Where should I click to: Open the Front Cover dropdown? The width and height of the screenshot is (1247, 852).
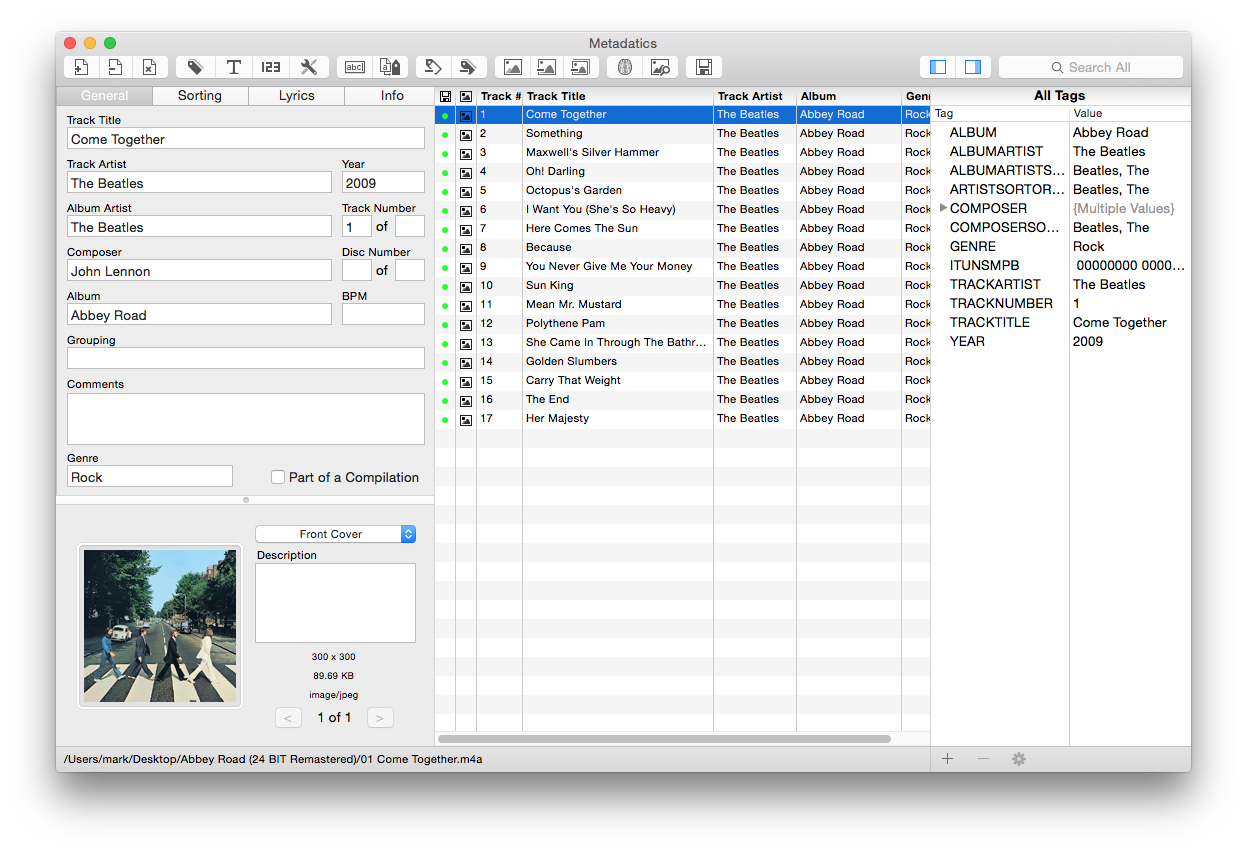click(335, 534)
